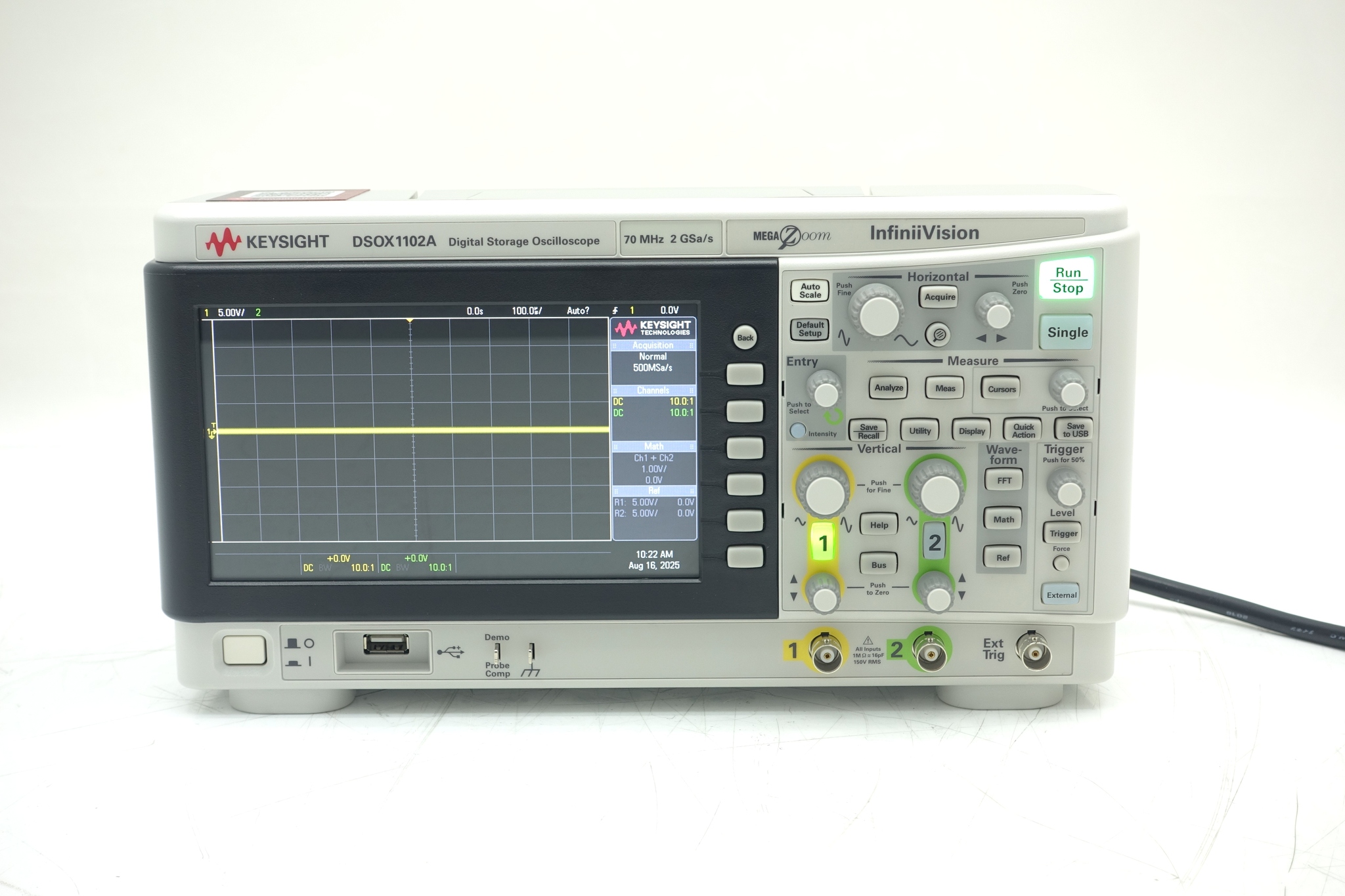Toggle the External trigger button
This screenshot has width=1345, height=896.
tap(1061, 595)
